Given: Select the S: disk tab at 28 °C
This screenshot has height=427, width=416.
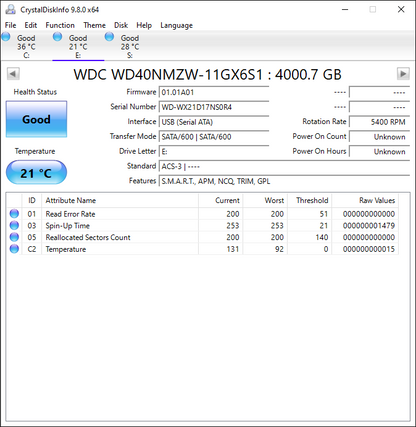Looking at the screenshot, I should pyautogui.click(x=130, y=46).
